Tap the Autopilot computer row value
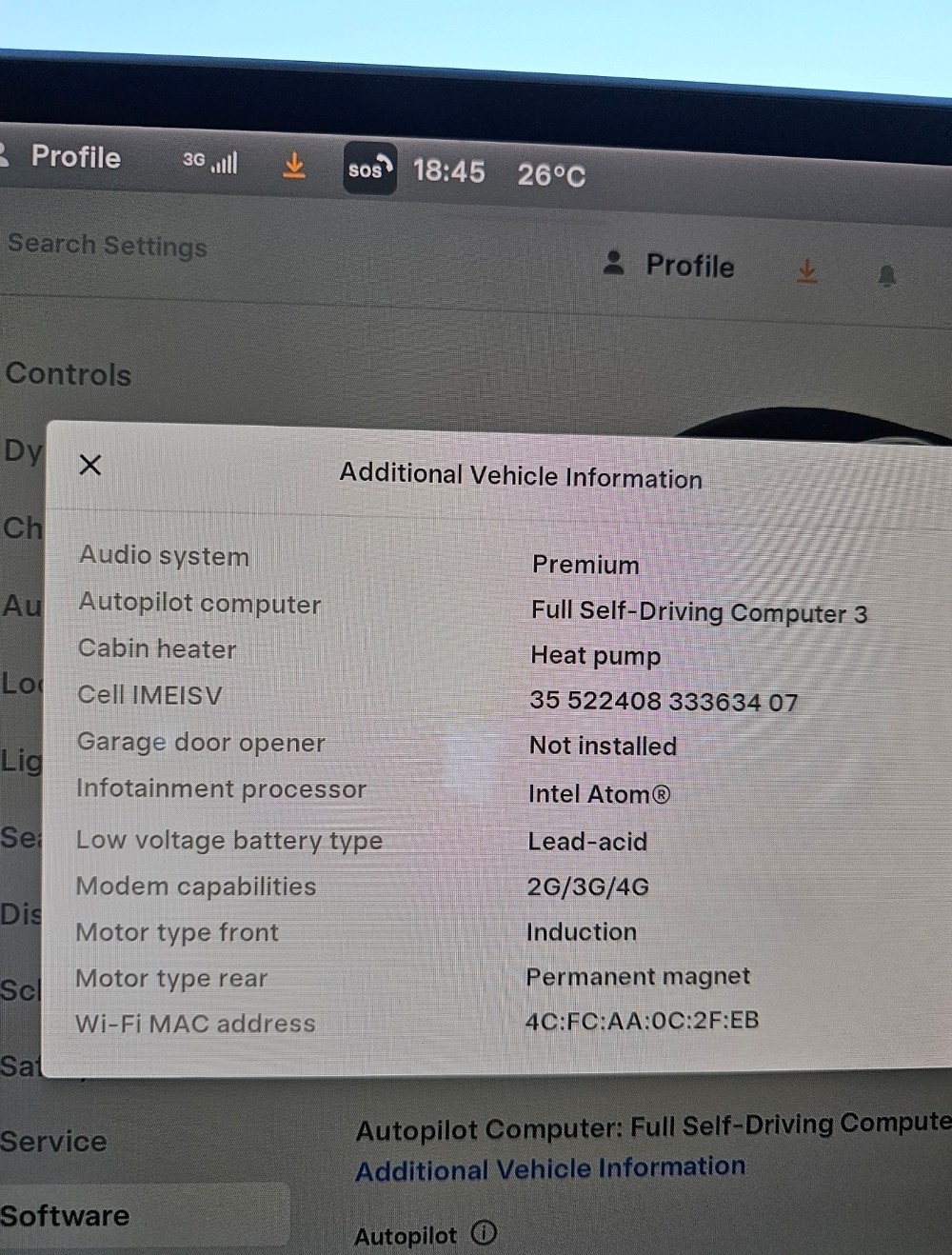The width and height of the screenshot is (952, 1255). pos(700,612)
